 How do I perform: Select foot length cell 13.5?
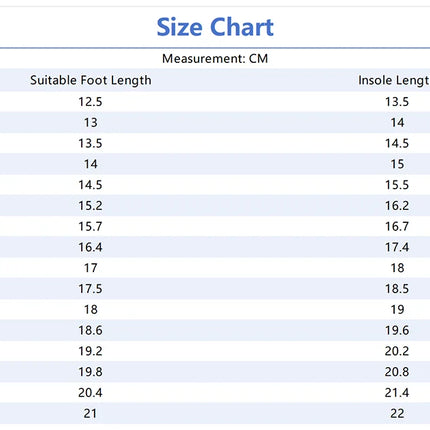90,143
